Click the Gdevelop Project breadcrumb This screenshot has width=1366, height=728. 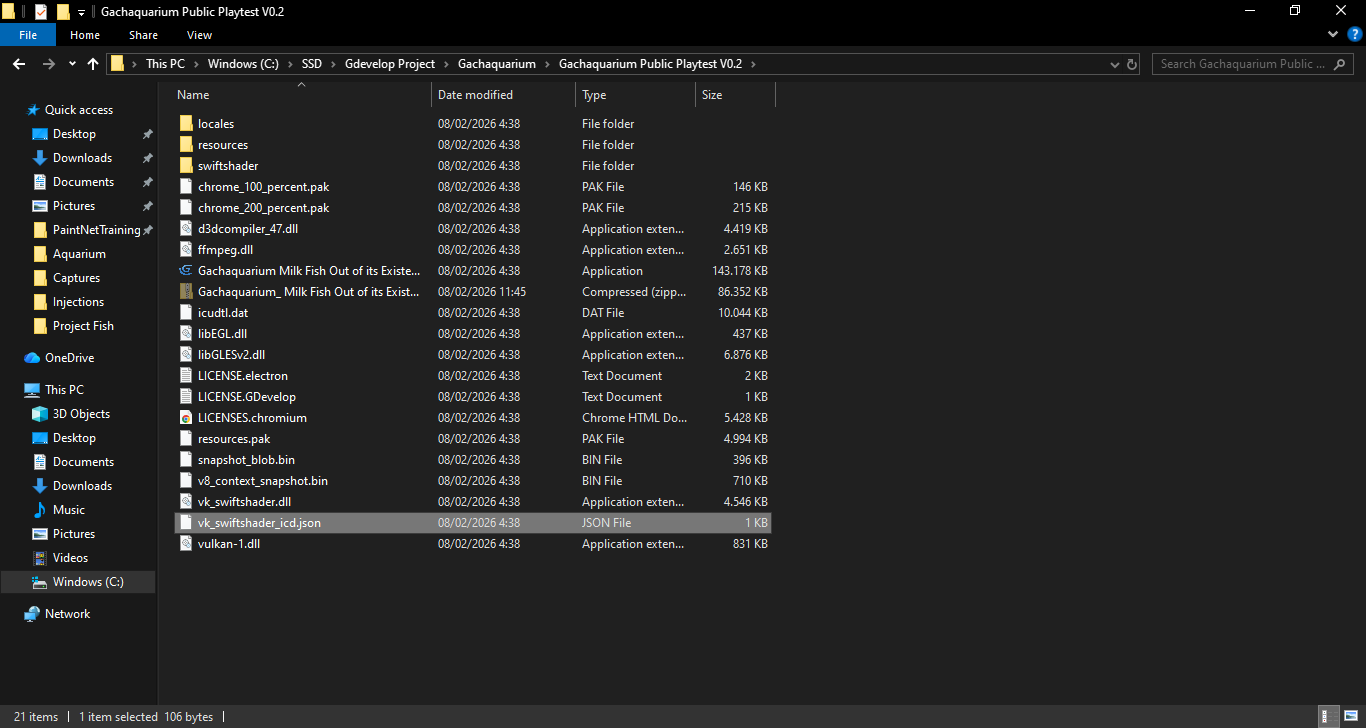(x=389, y=64)
